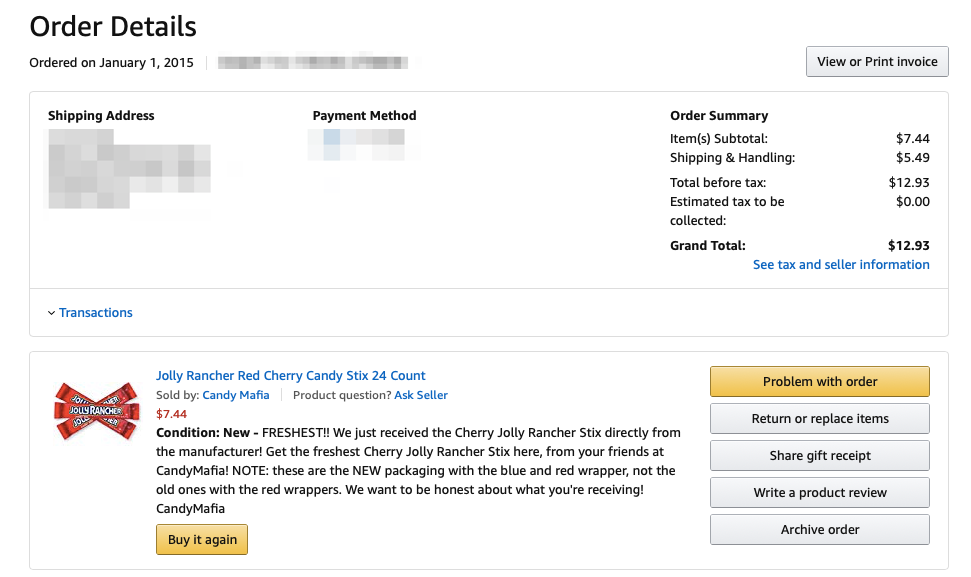Select Return or replace items
Image resolution: width=971 pixels, height=577 pixels.
coord(820,419)
